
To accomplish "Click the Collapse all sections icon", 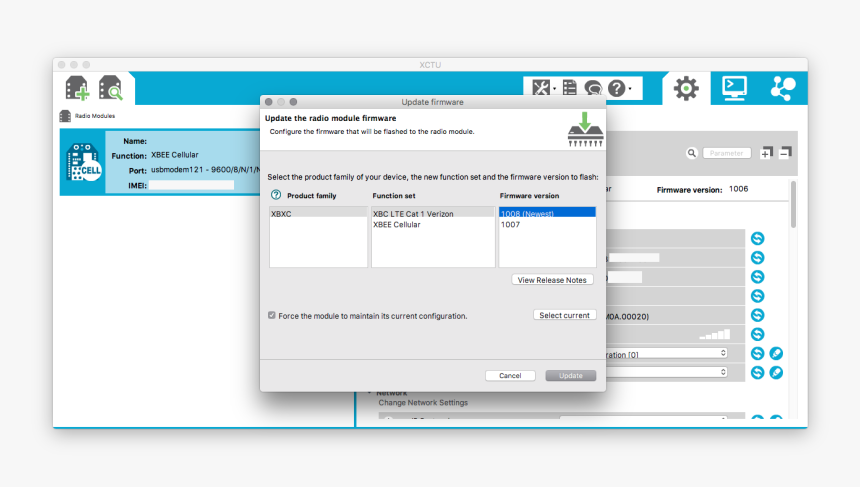I will [785, 153].
